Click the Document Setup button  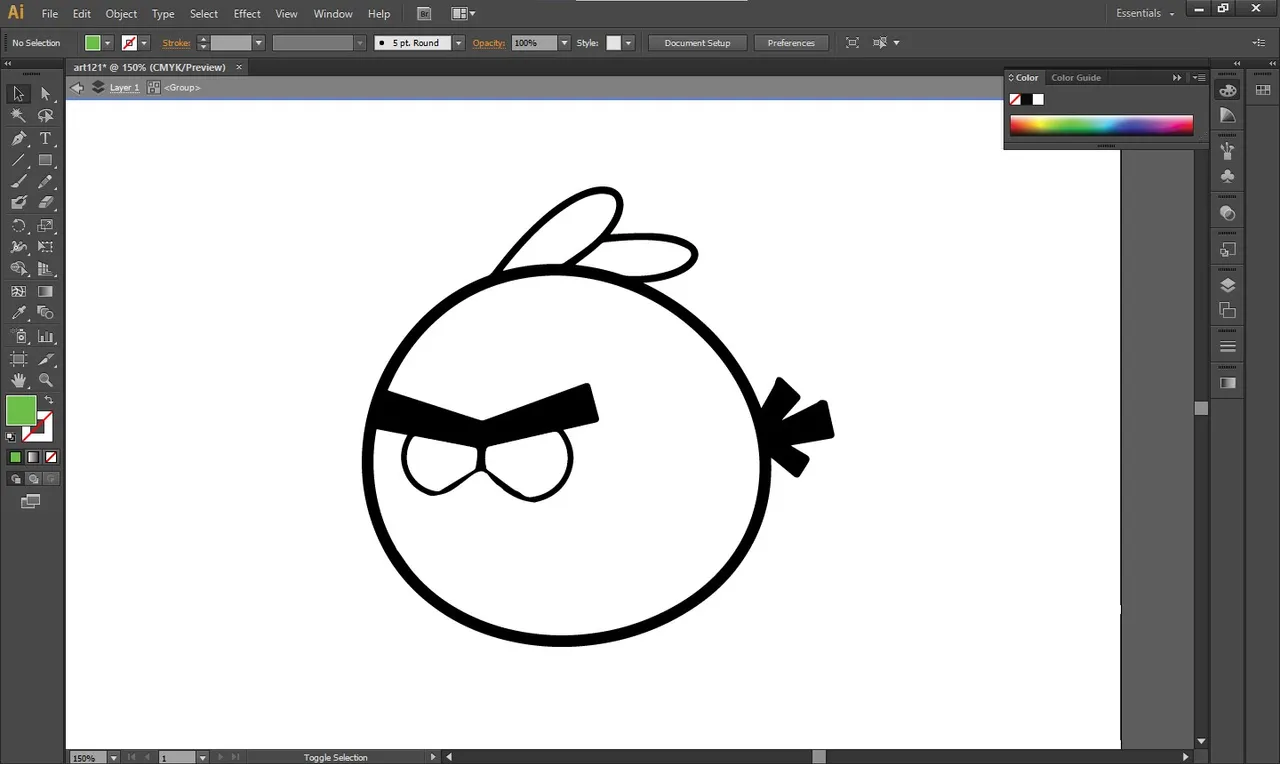[698, 43]
